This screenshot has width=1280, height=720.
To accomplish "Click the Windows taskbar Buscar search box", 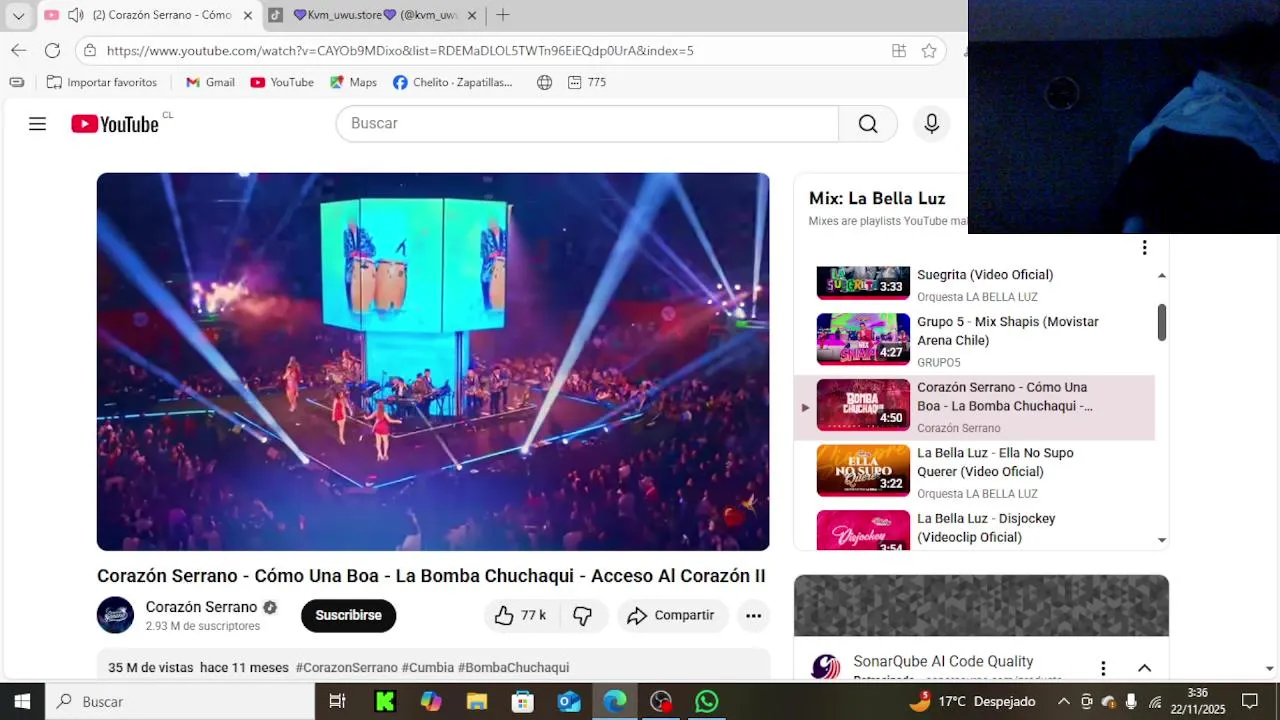I will pyautogui.click(x=180, y=702).
